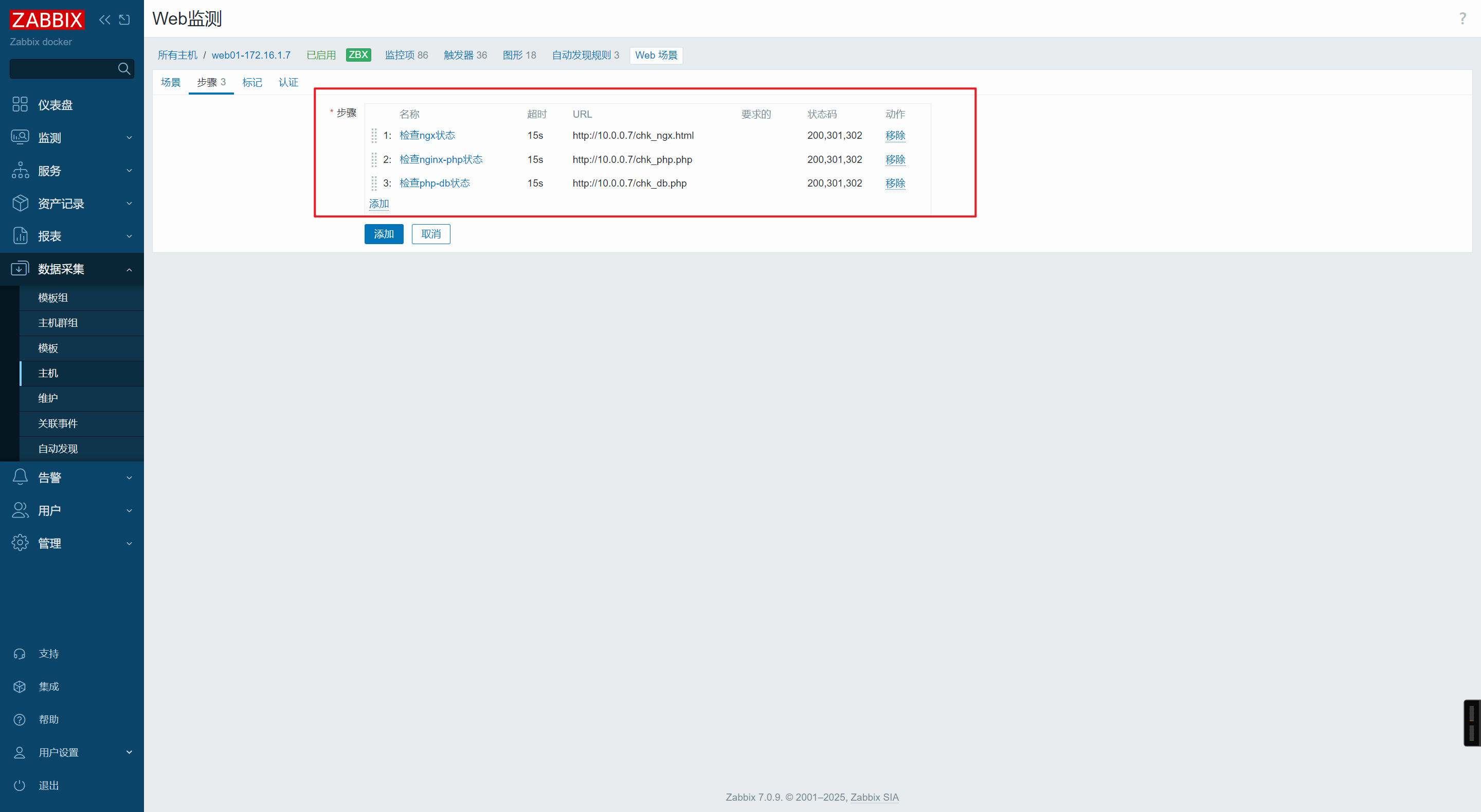
Task: Click the 退出 power icon
Action: (x=20, y=785)
